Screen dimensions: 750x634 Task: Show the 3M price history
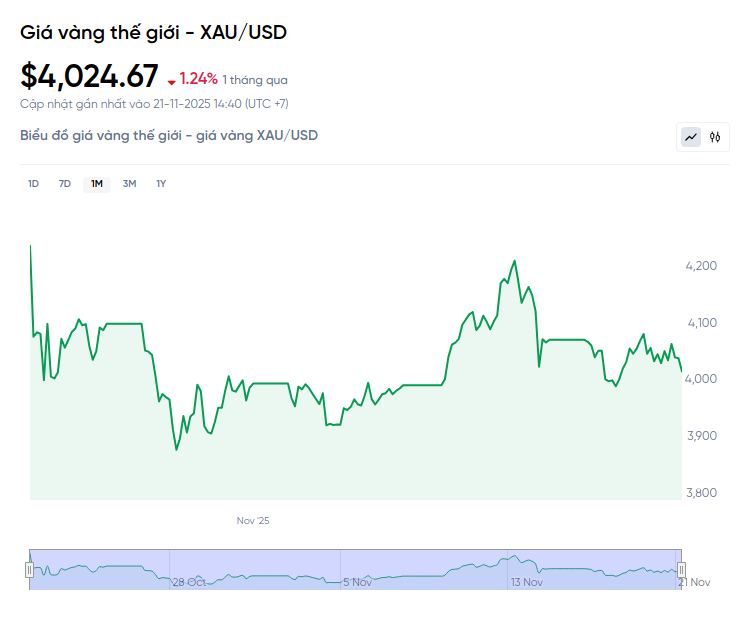129,183
